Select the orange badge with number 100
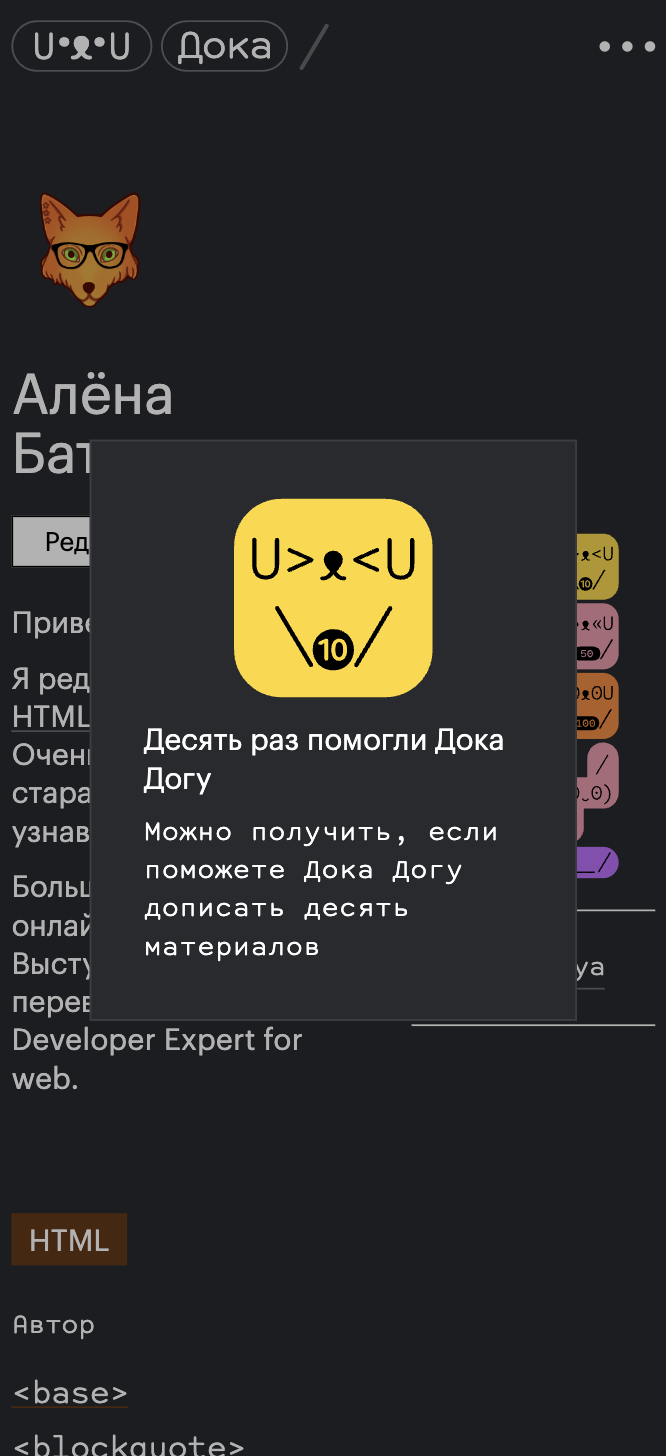 point(598,705)
